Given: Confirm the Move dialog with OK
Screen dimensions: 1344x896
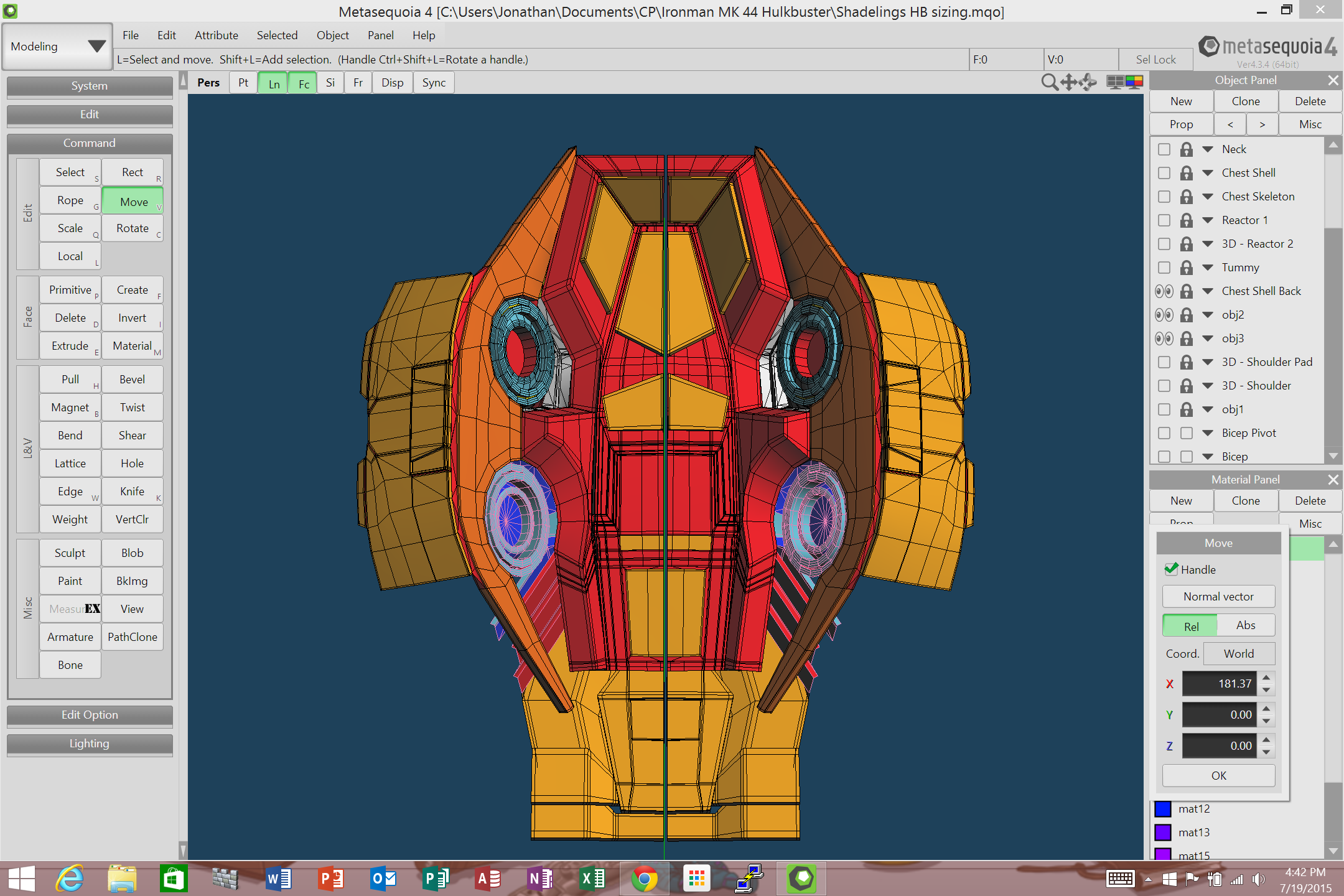Looking at the screenshot, I should pyautogui.click(x=1218, y=776).
